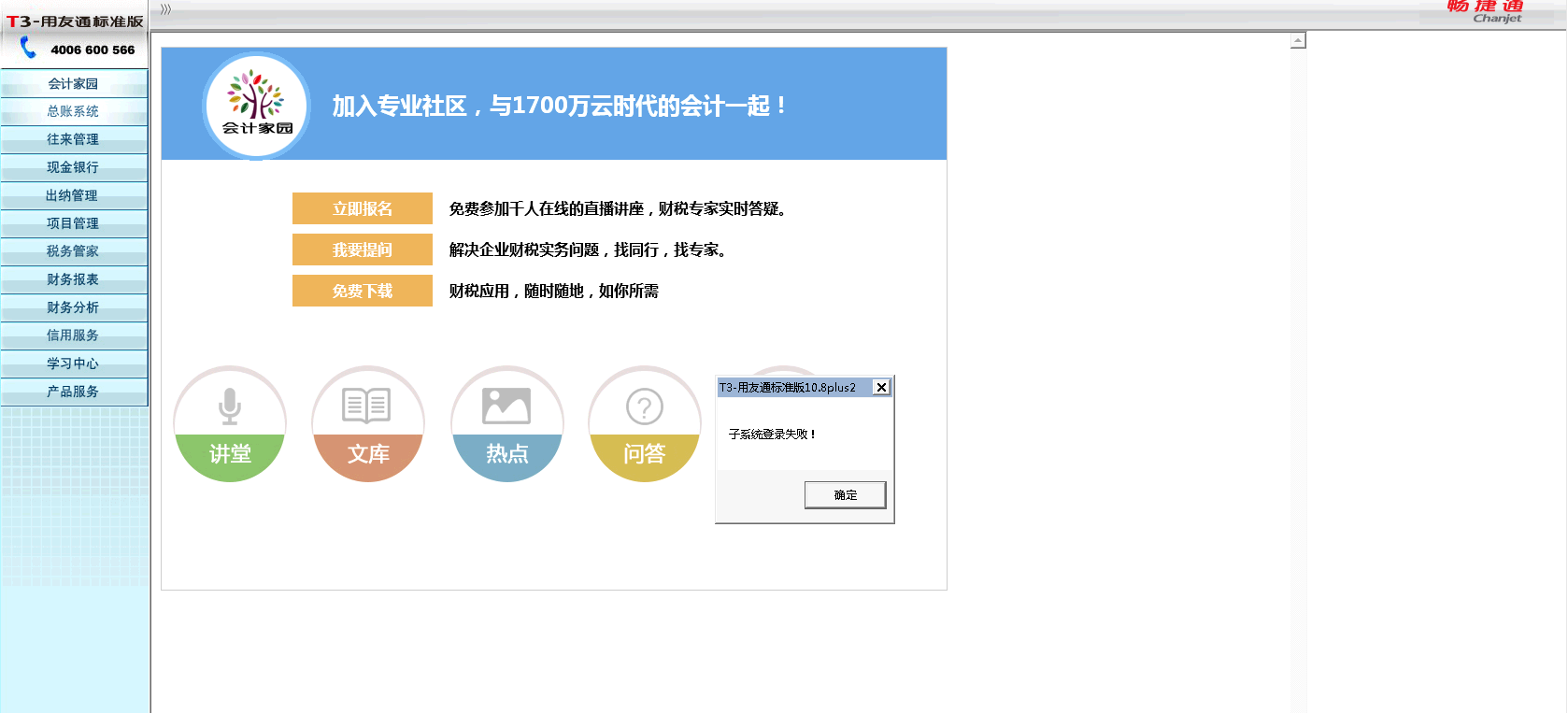Image resolution: width=1568 pixels, height=713 pixels.
Task: Click the 会计家园 tree logo
Action: tap(257, 105)
